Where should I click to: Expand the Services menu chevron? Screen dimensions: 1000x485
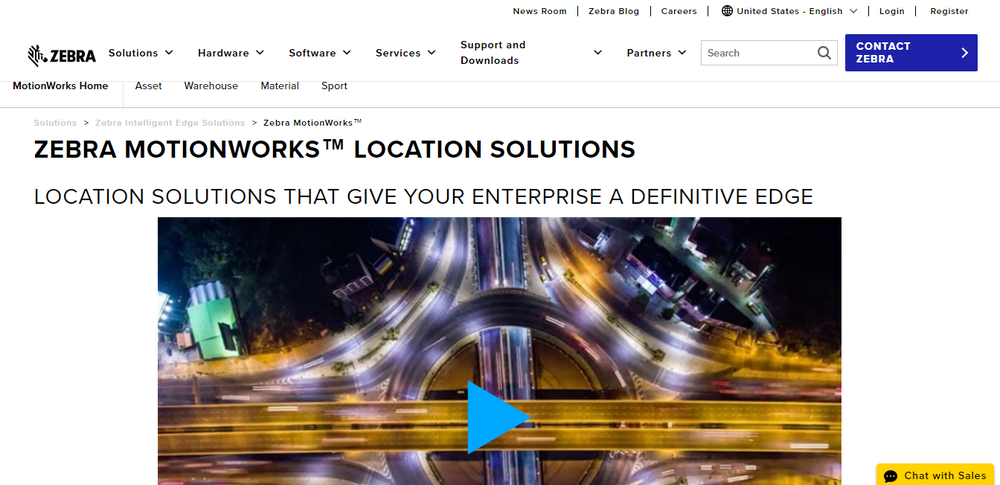[x=432, y=52]
